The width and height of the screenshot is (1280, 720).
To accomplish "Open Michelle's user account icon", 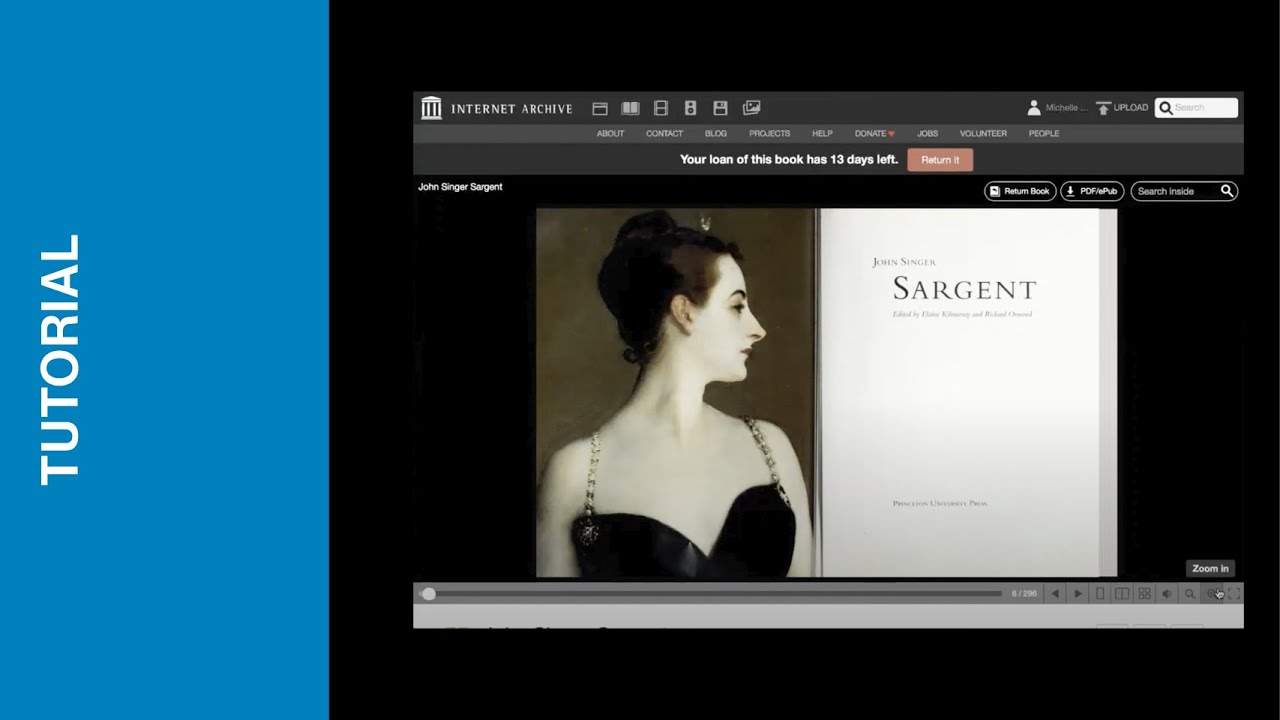I will tap(1034, 107).
